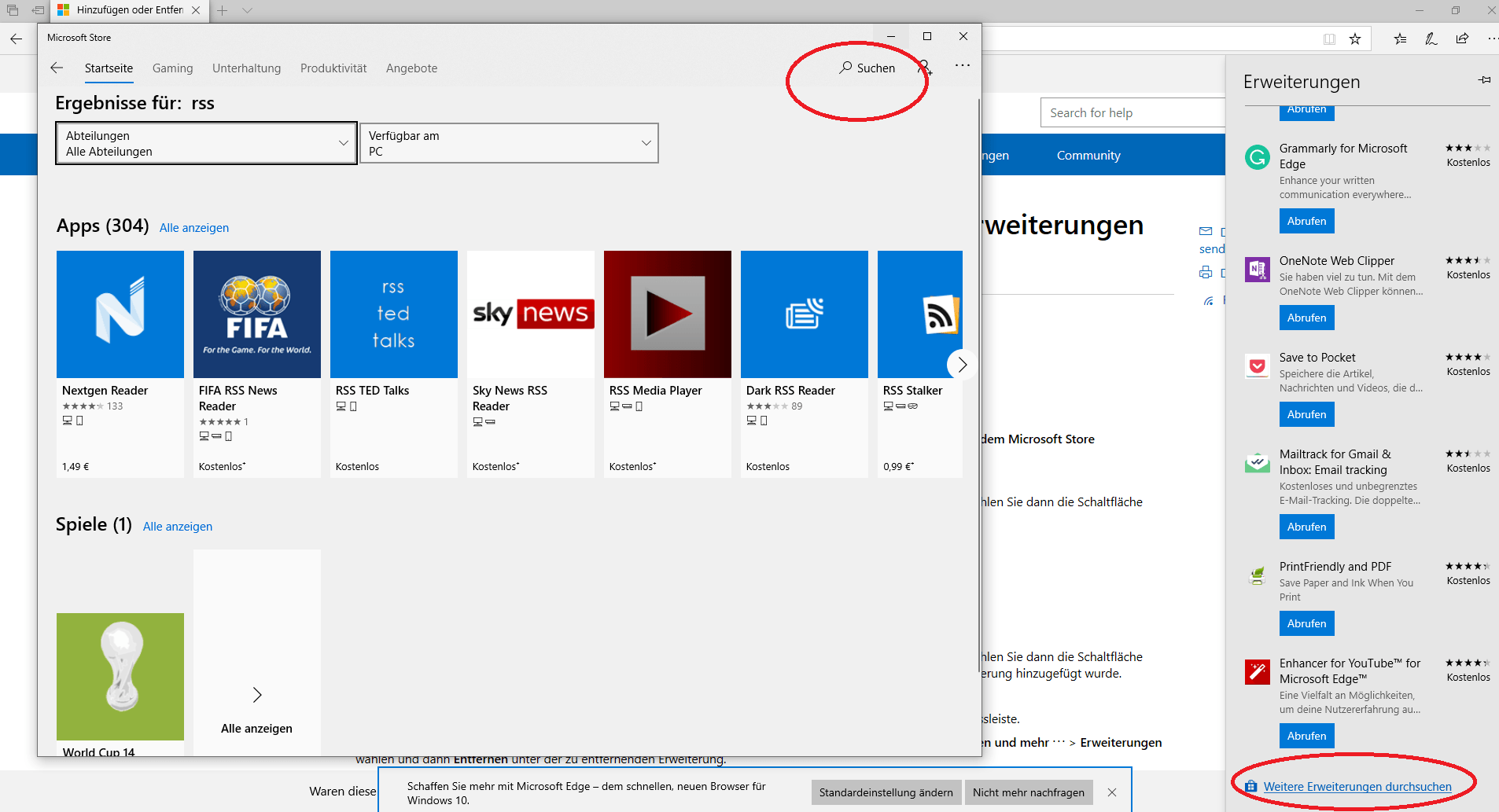Image resolution: width=1499 pixels, height=812 pixels.
Task: Click the Enhancer for YouTube icon
Action: click(1258, 672)
